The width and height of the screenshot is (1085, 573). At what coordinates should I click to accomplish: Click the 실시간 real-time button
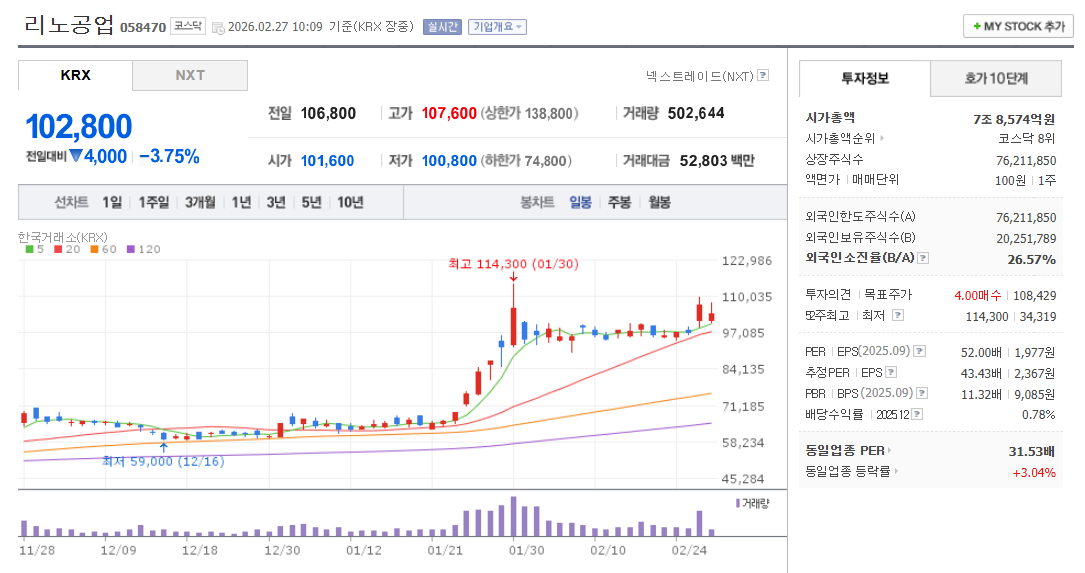pos(442,27)
